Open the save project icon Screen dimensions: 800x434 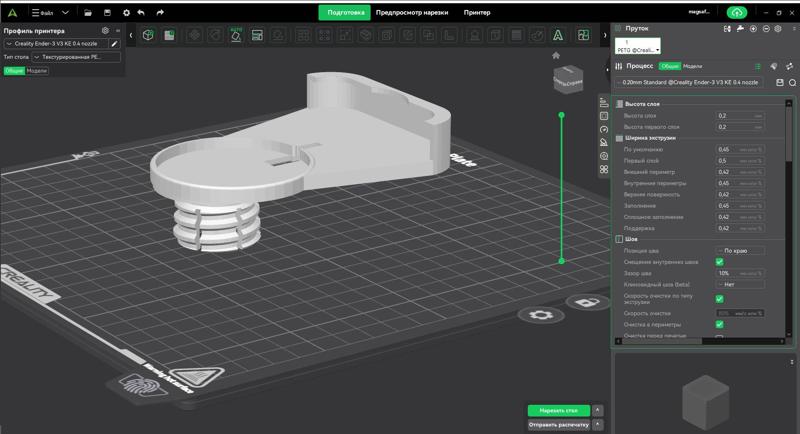pos(106,13)
